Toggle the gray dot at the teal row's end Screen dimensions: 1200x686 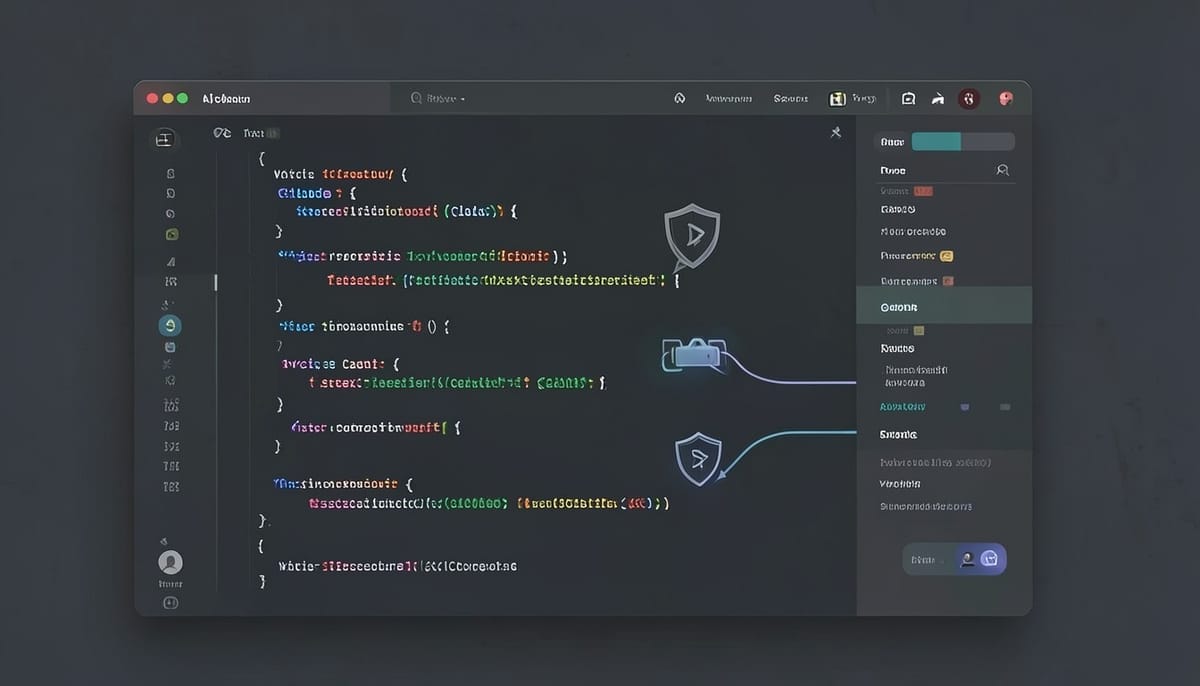pyautogui.click(x=1005, y=407)
